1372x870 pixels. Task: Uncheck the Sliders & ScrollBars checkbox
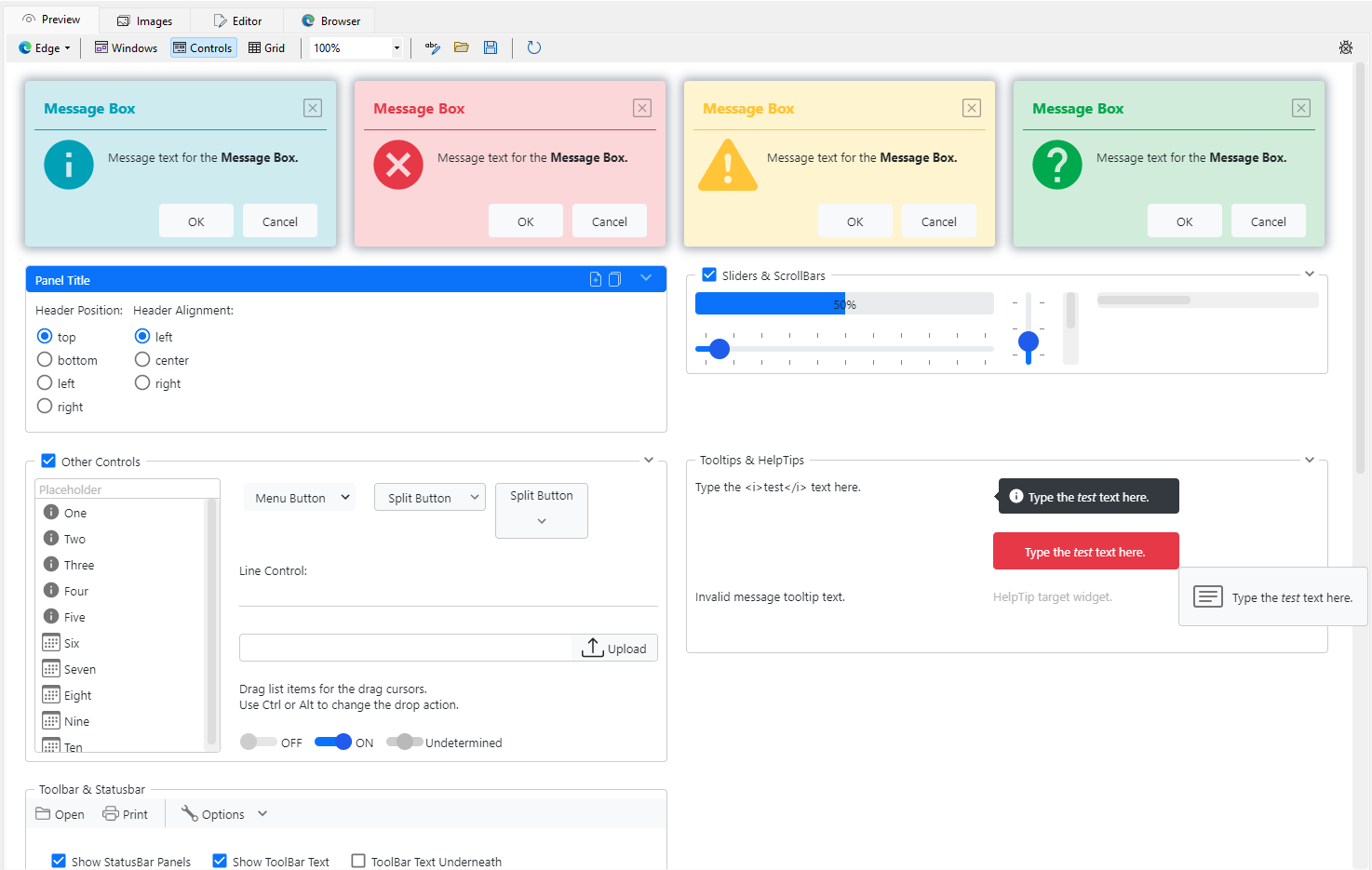(709, 274)
